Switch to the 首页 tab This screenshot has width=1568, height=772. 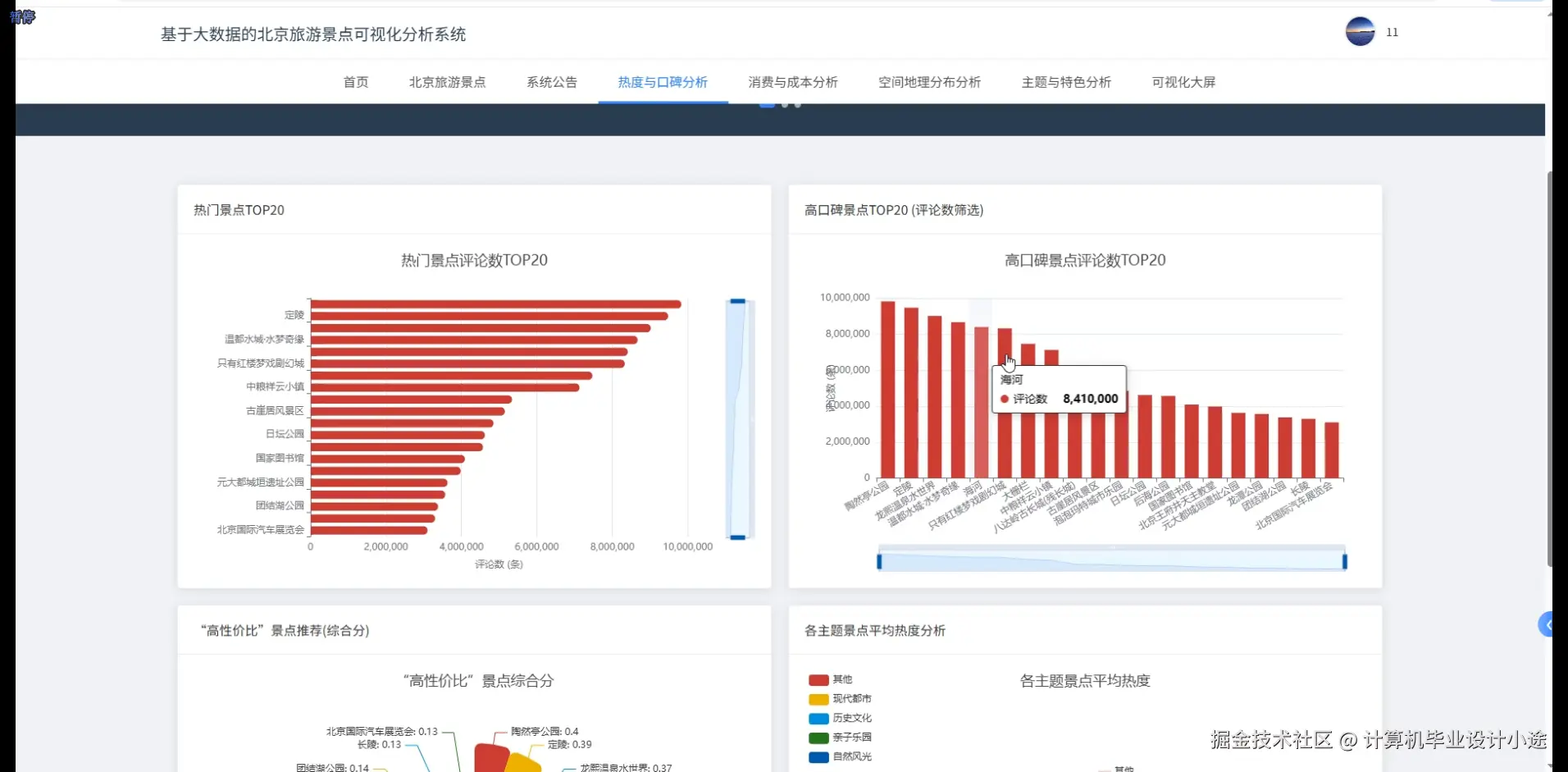coord(355,82)
